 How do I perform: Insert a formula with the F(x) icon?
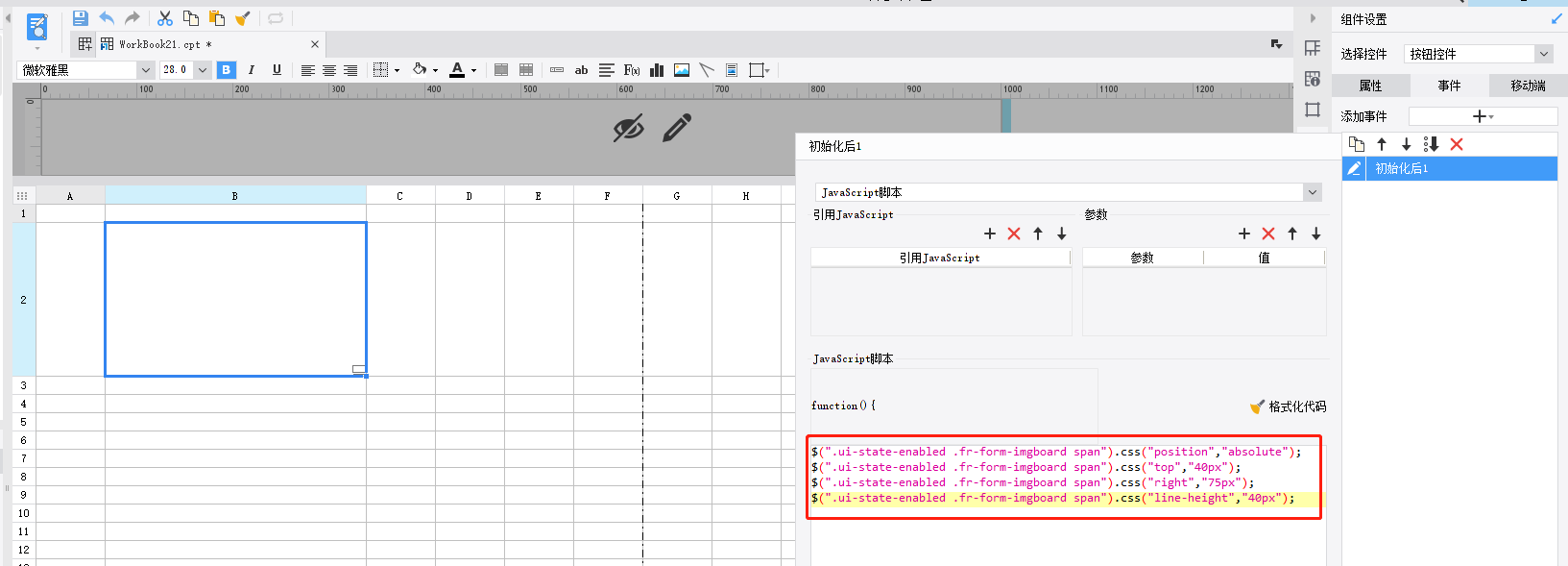632,70
